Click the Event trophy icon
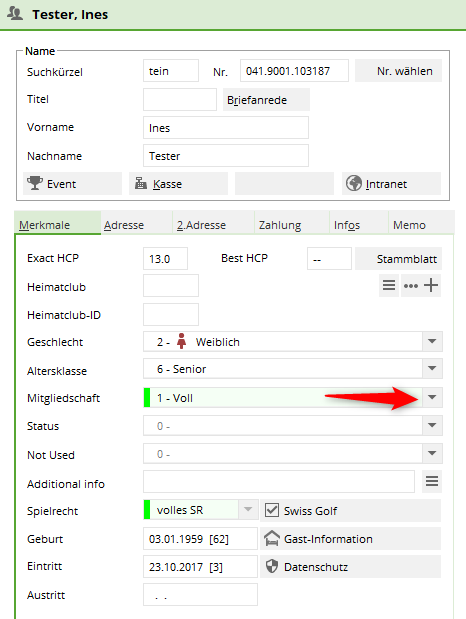The width and height of the screenshot is (466, 619). tap(35, 183)
